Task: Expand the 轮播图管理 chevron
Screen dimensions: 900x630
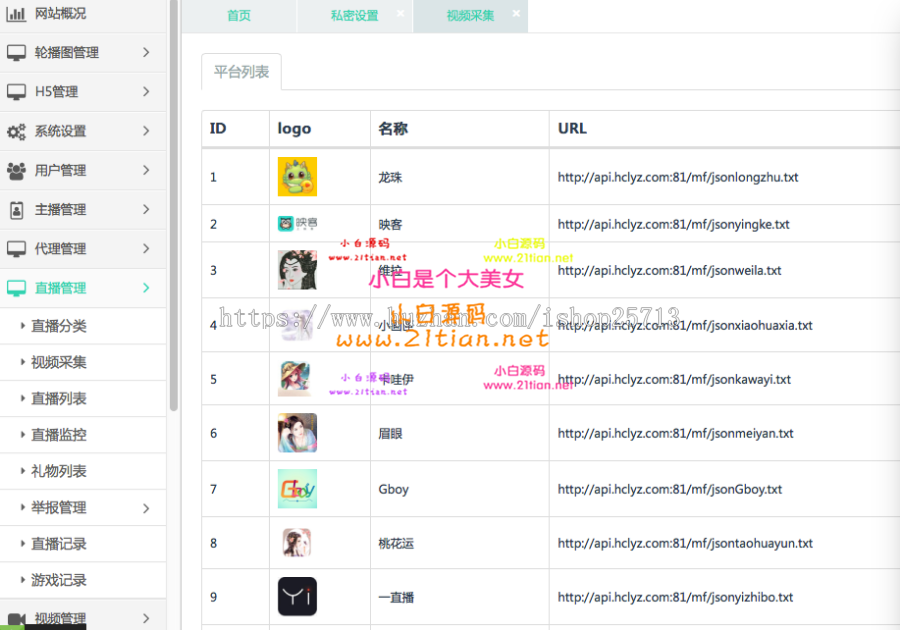Action: tap(146, 52)
